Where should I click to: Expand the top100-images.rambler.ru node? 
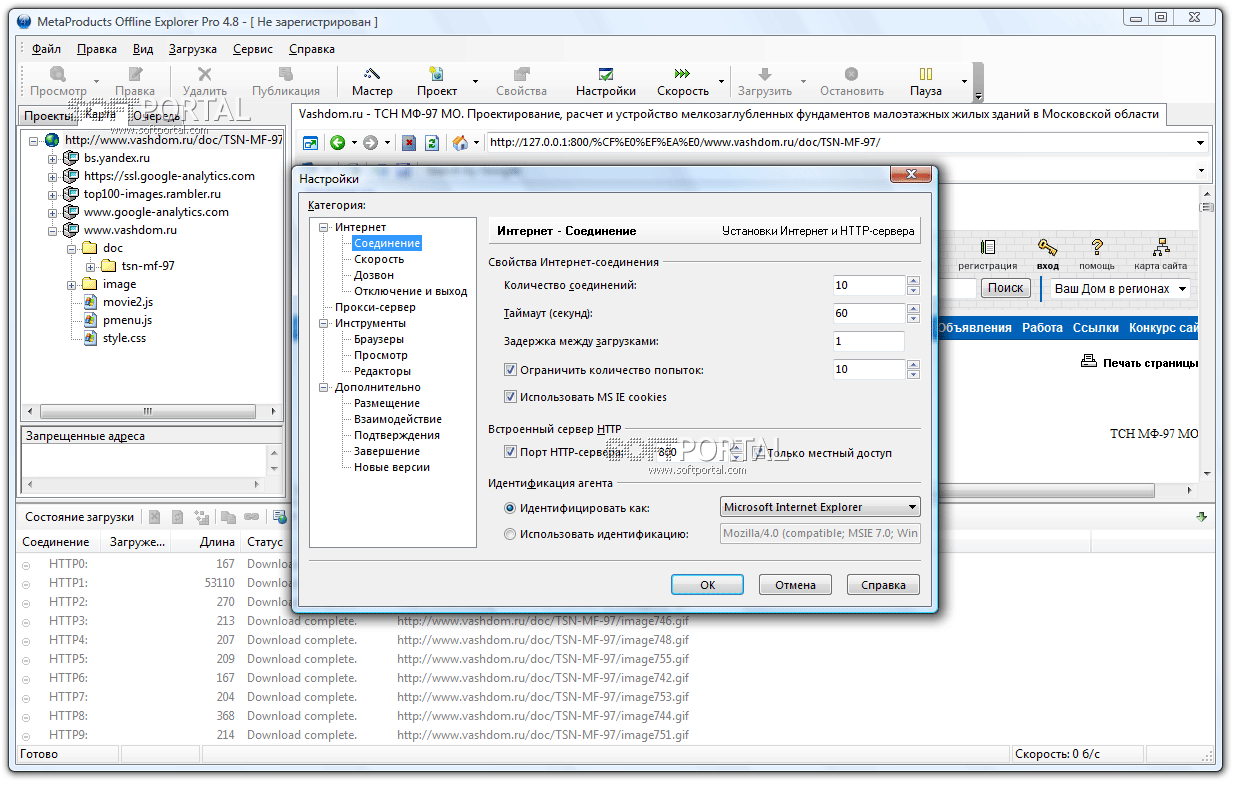coord(53,194)
